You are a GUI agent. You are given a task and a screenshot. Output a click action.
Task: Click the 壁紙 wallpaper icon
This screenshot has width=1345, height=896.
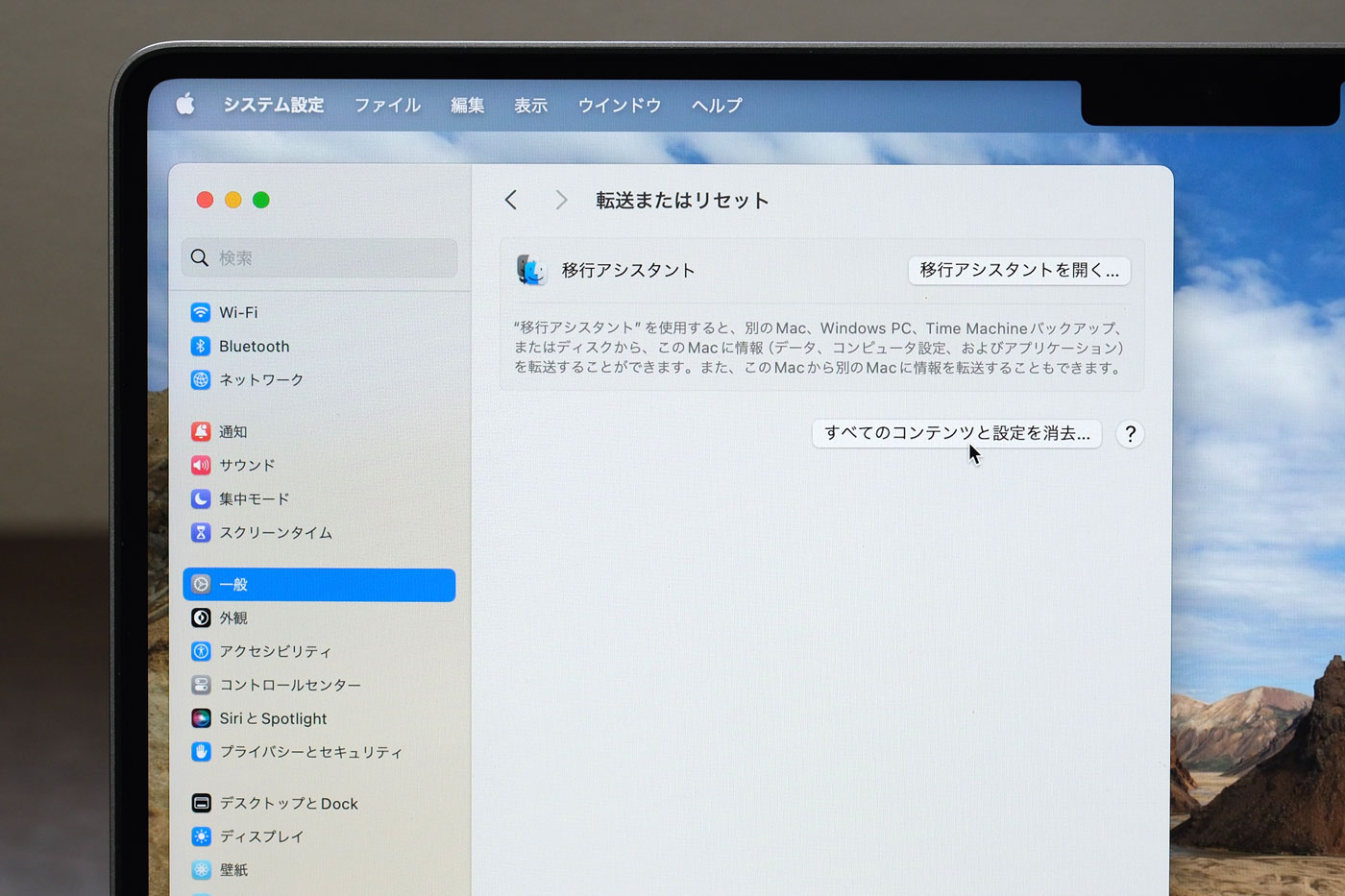(x=200, y=870)
